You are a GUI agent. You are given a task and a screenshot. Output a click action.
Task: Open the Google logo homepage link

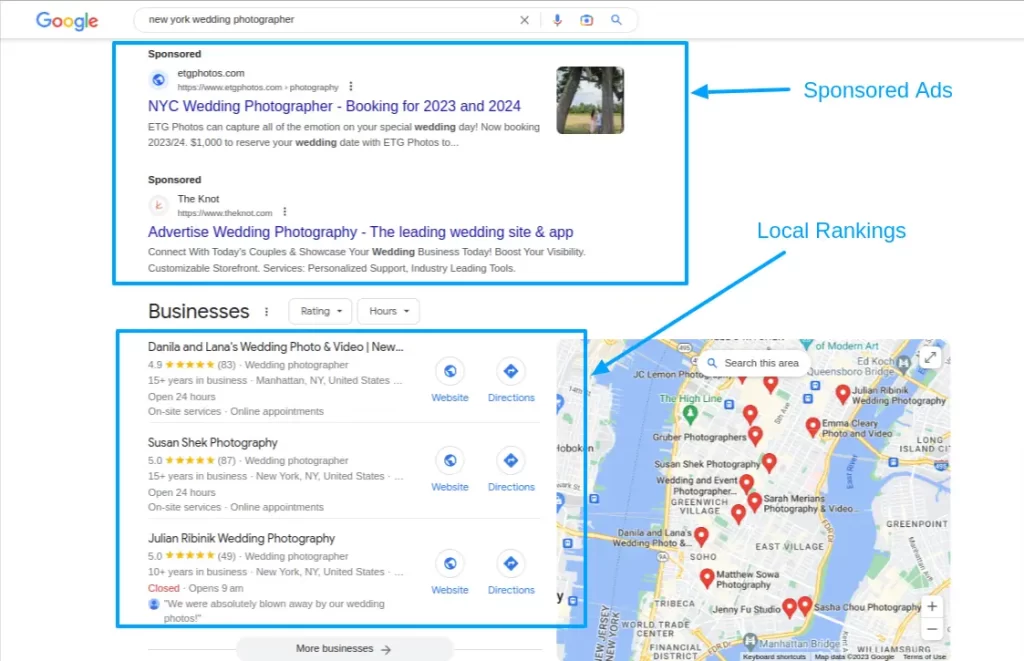pos(67,20)
